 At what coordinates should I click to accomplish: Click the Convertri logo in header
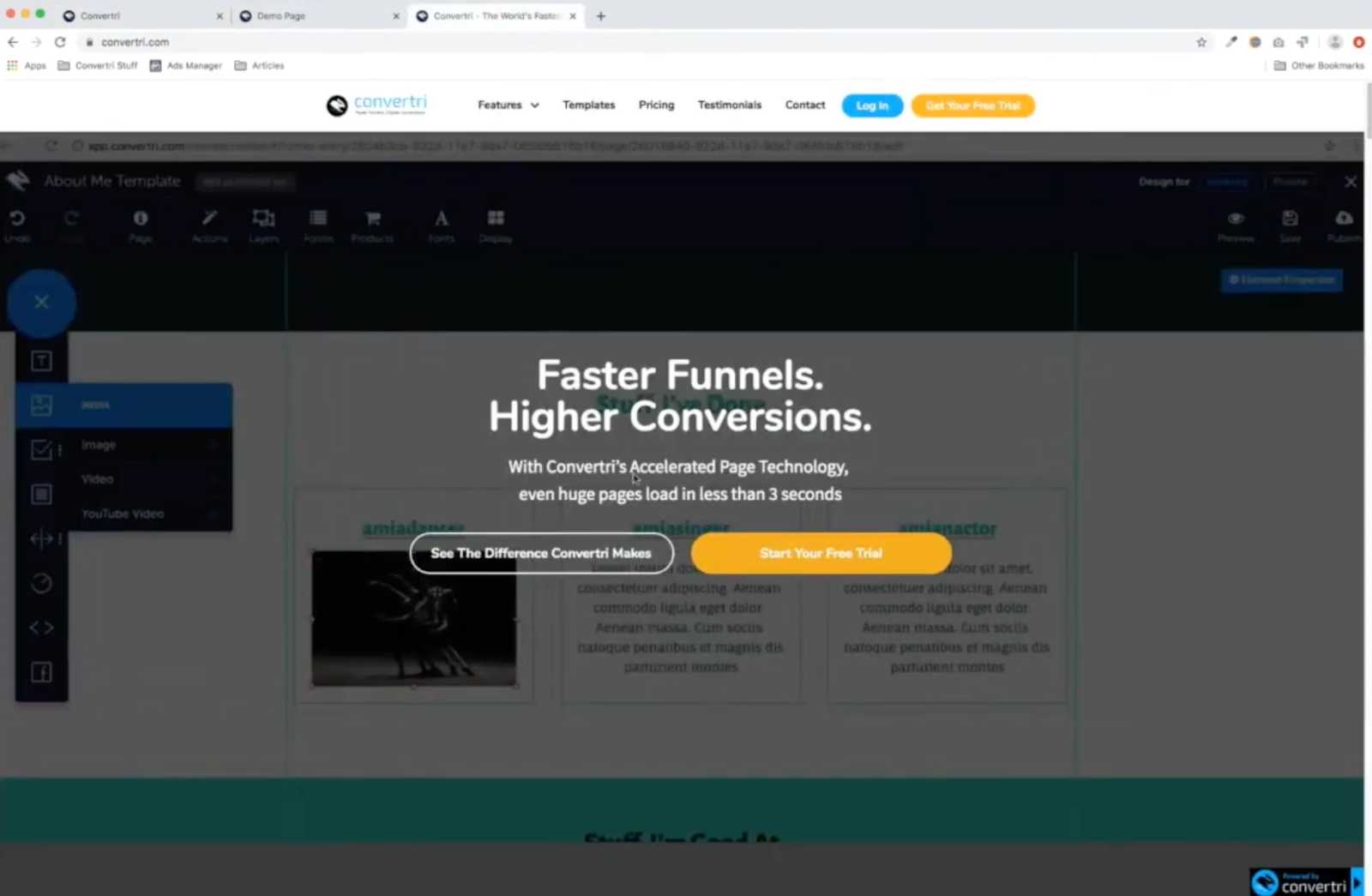376,105
